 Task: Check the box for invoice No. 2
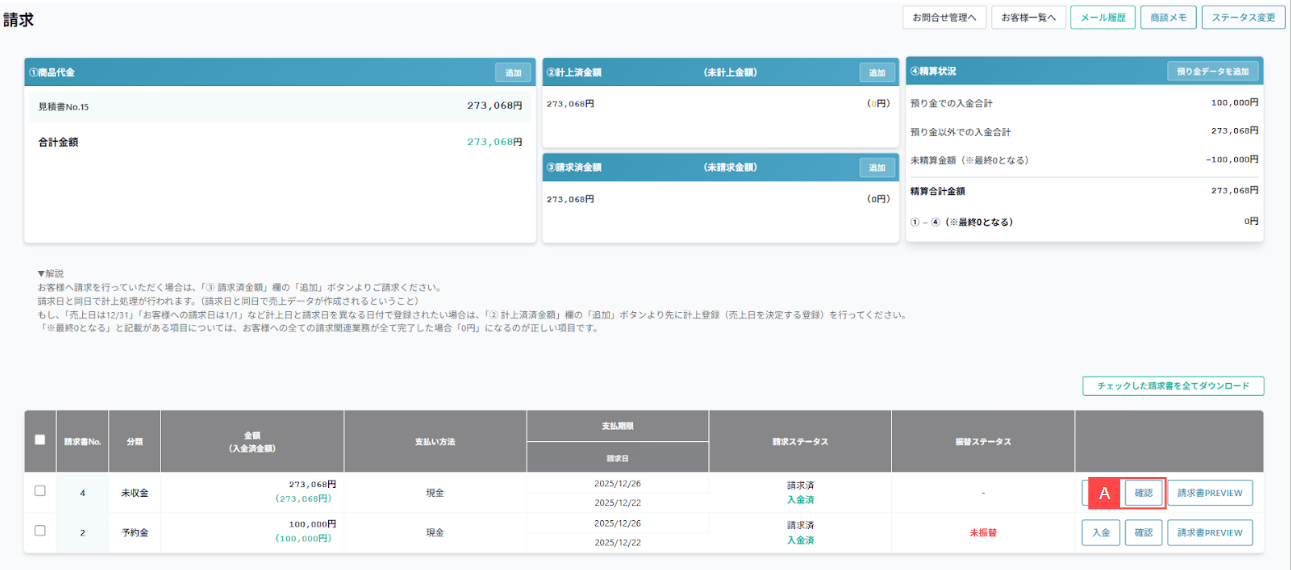[x=40, y=531]
